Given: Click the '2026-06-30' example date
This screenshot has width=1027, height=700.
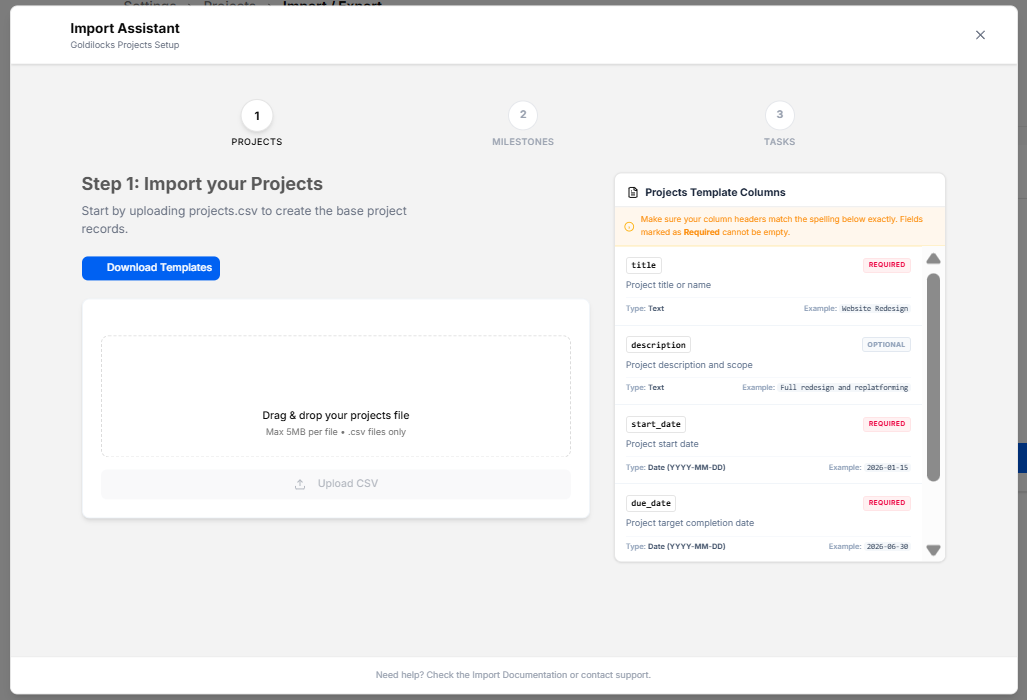Looking at the screenshot, I should pyautogui.click(x=887, y=547).
